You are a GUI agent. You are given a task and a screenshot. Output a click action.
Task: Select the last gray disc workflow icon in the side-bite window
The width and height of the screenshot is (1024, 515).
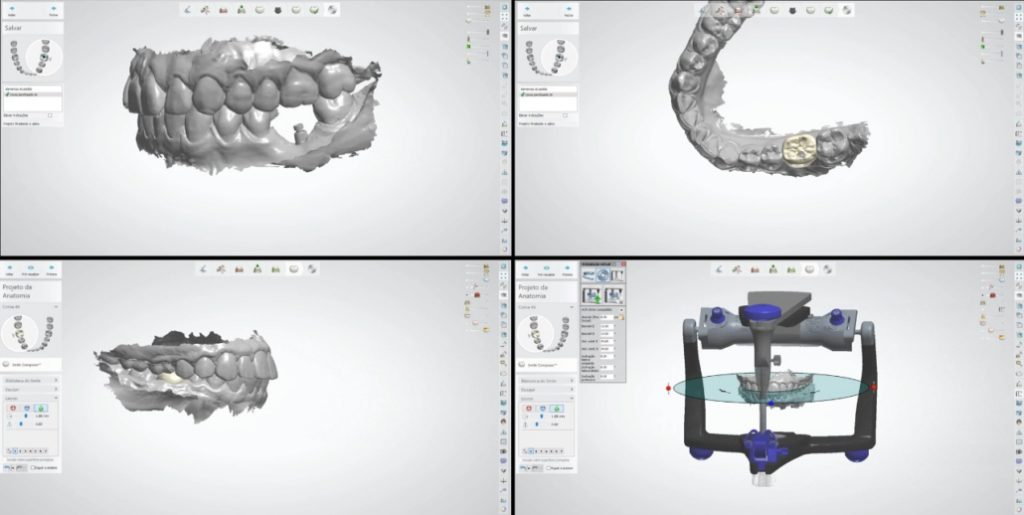pyautogui.click(x=332, y=10)
